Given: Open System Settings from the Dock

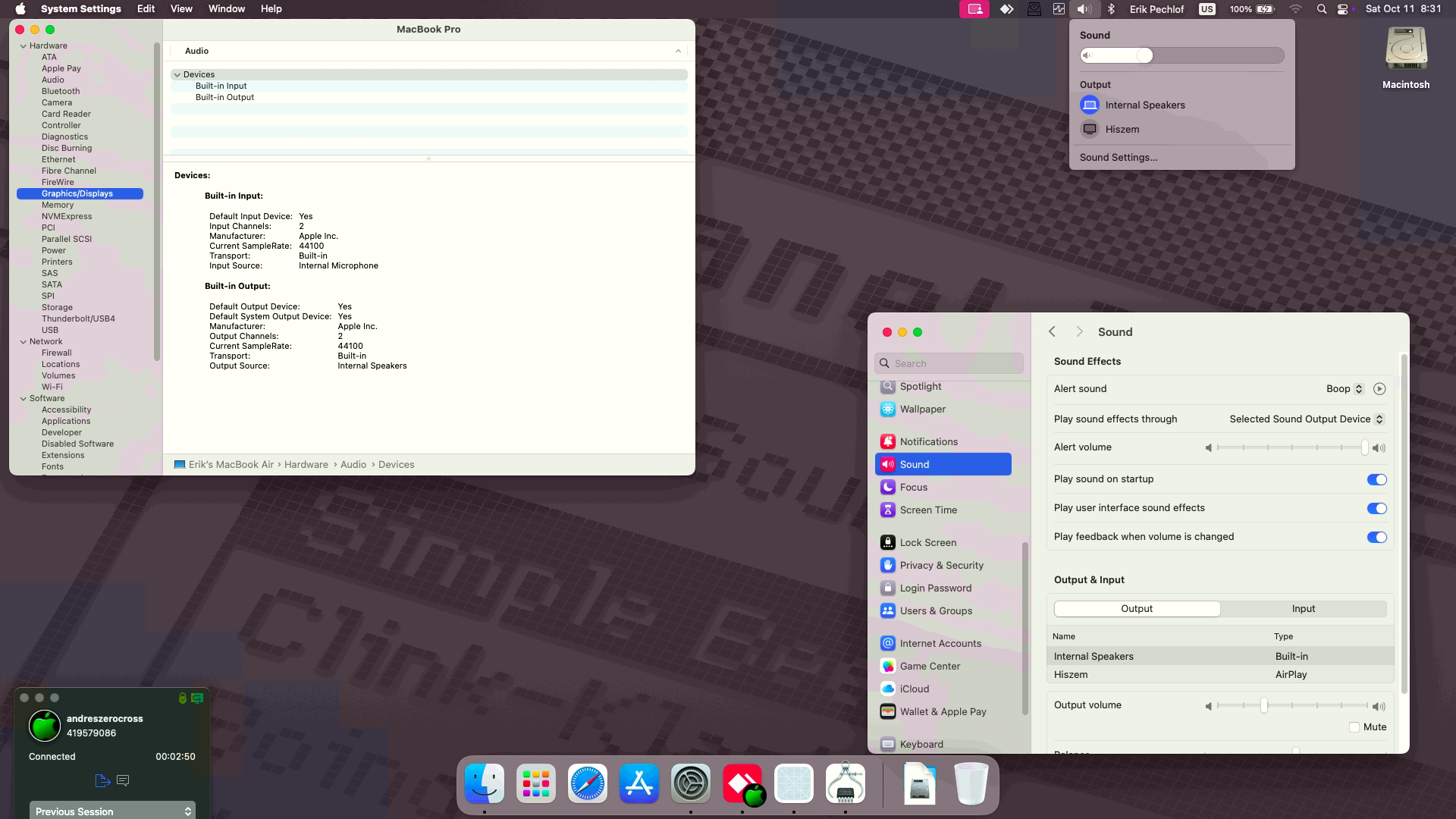Looking at the screenshot, I should point(691,783).
